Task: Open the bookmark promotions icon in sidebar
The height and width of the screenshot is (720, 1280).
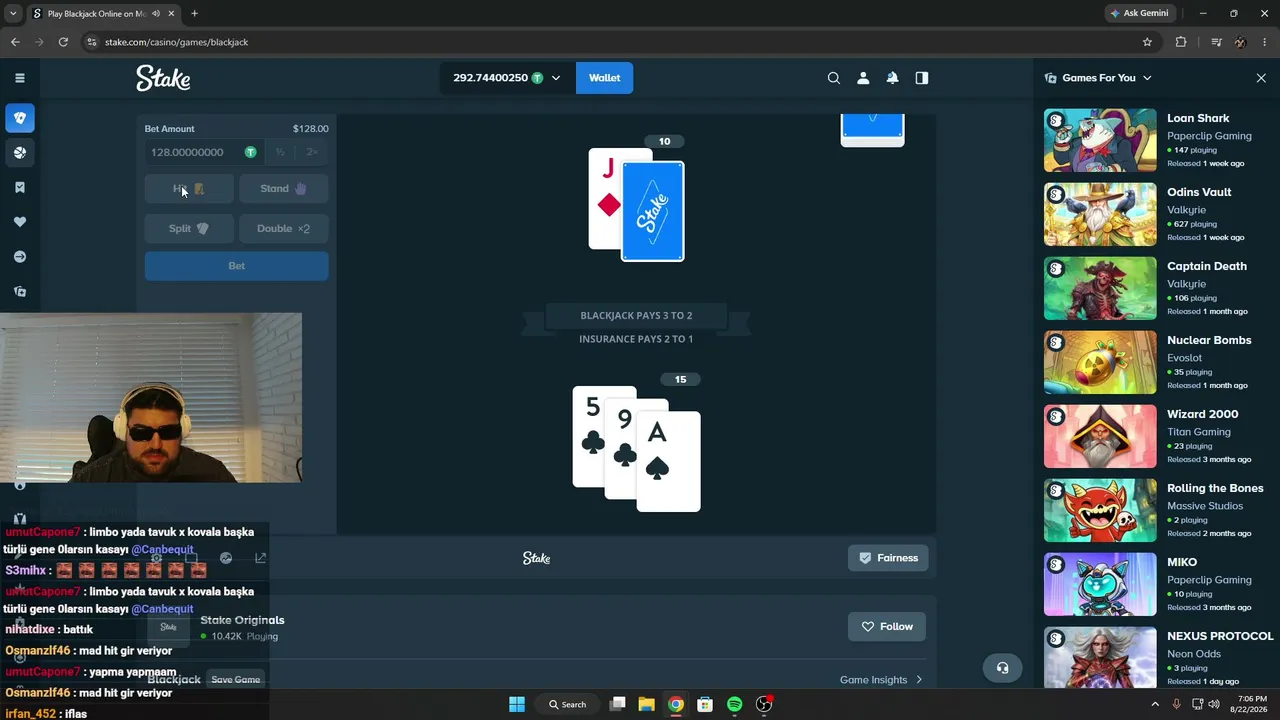Action: 19,187
